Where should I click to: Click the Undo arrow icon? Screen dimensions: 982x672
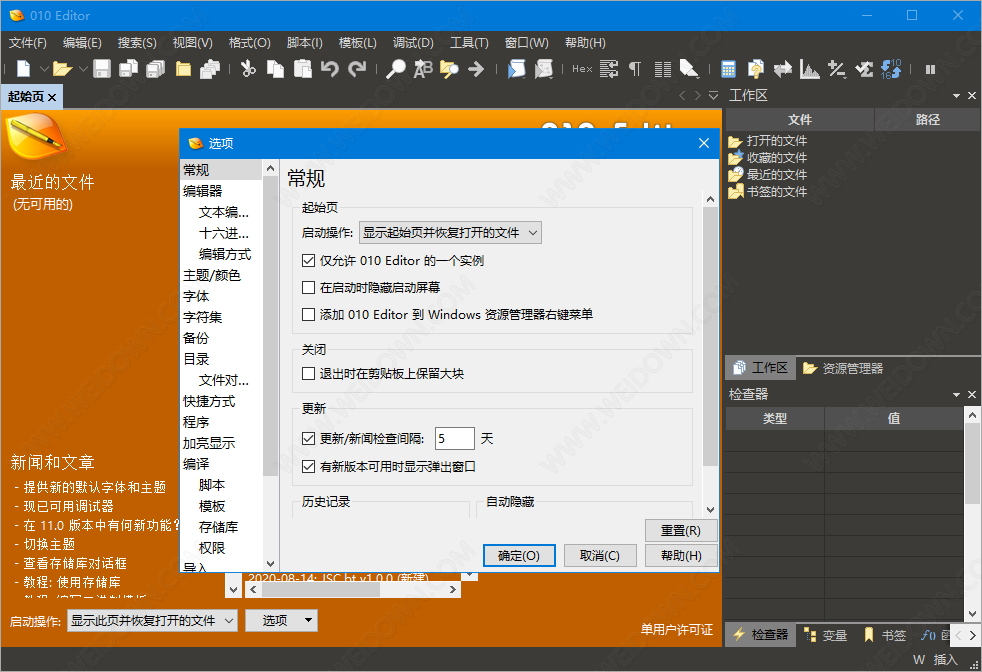point(329,68)
